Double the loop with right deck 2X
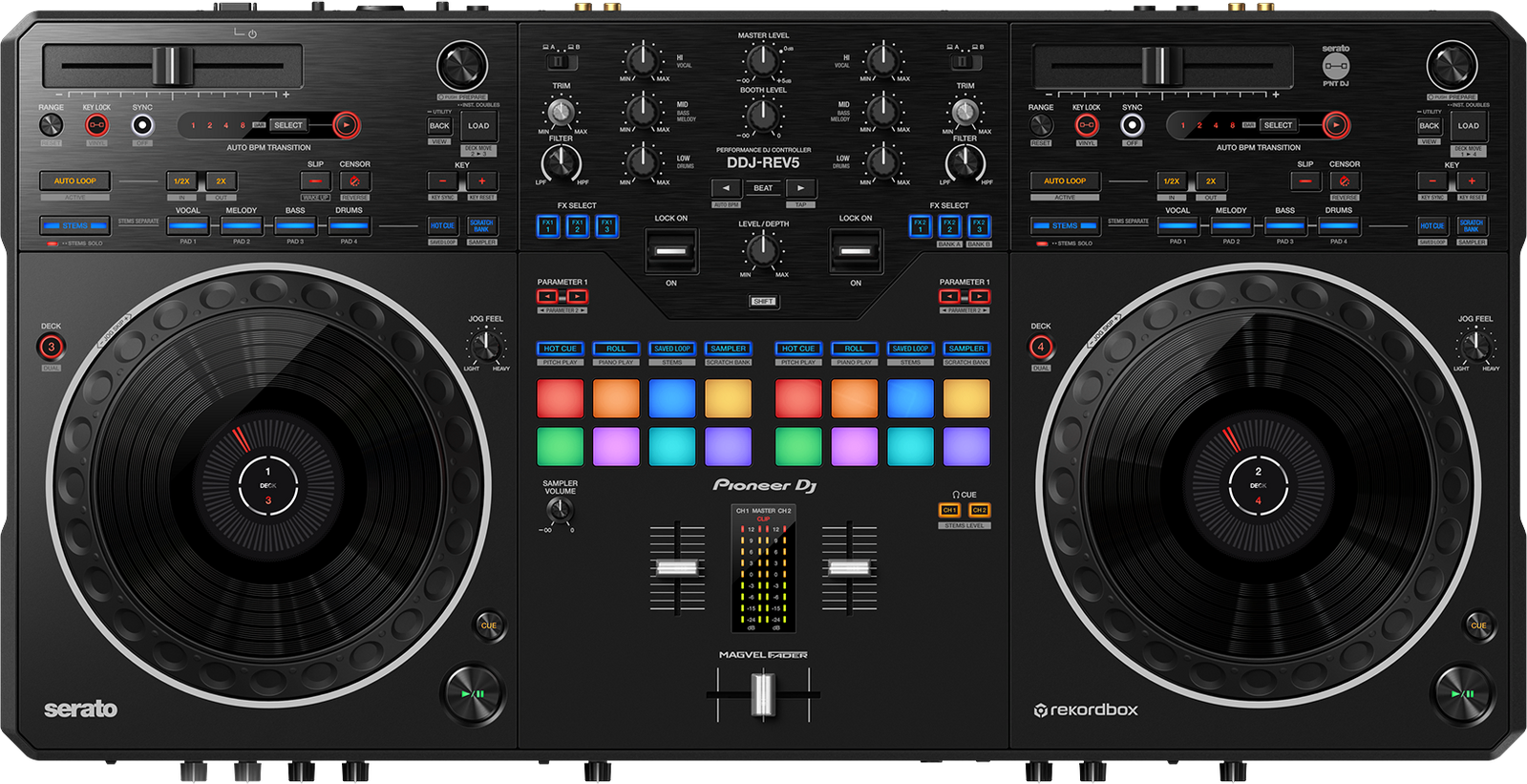This screenshot has height=784, width=1527. (x=1211, y=180)
